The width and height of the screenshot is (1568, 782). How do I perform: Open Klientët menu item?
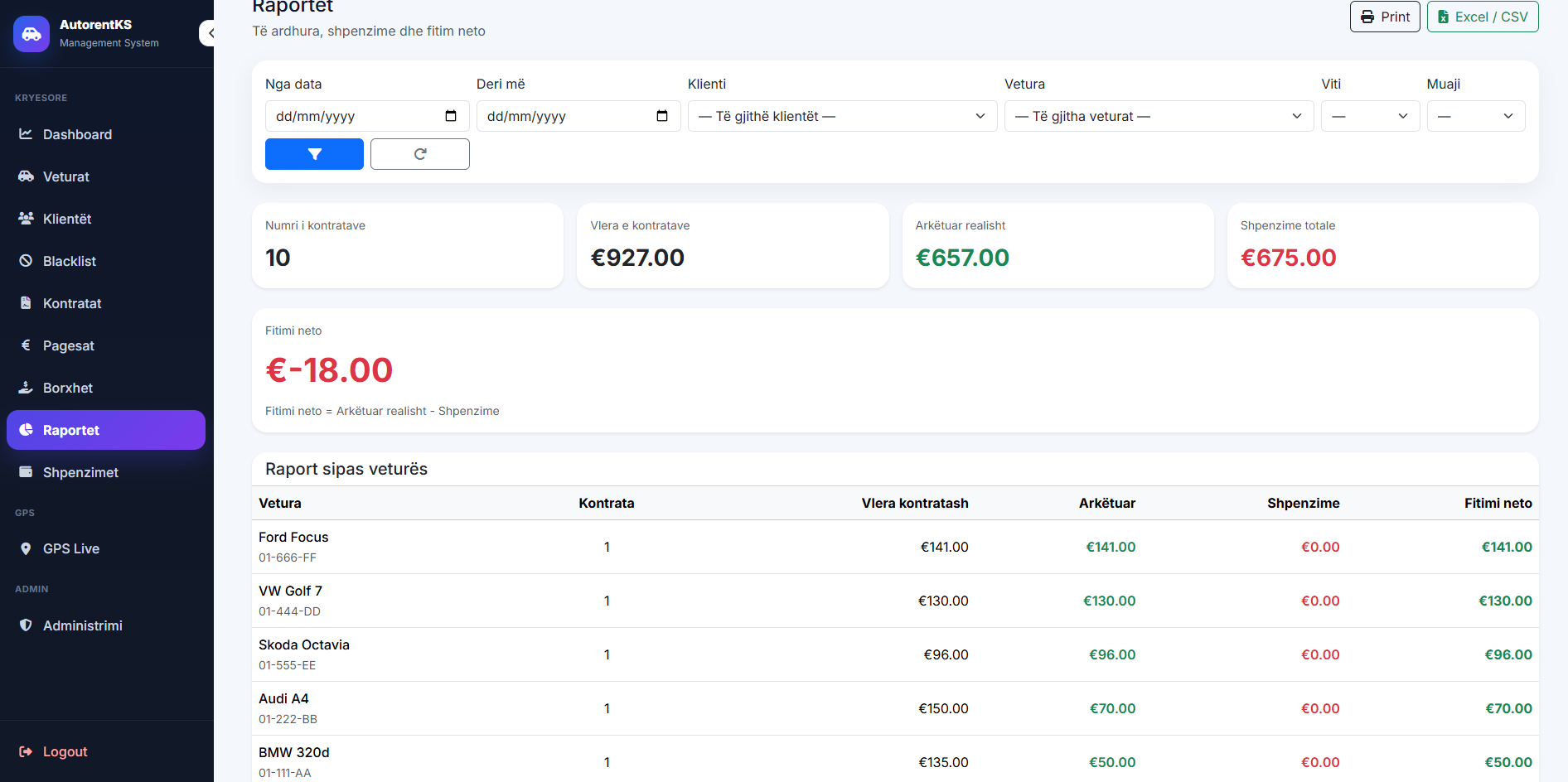tap(106, 219)
